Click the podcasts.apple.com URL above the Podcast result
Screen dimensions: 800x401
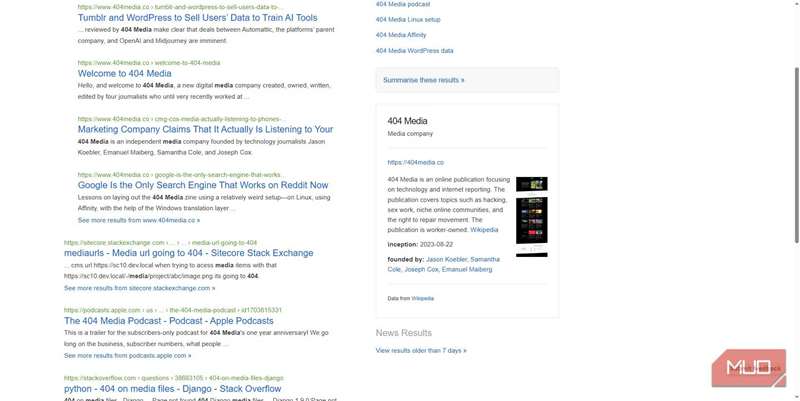(173, 310)
